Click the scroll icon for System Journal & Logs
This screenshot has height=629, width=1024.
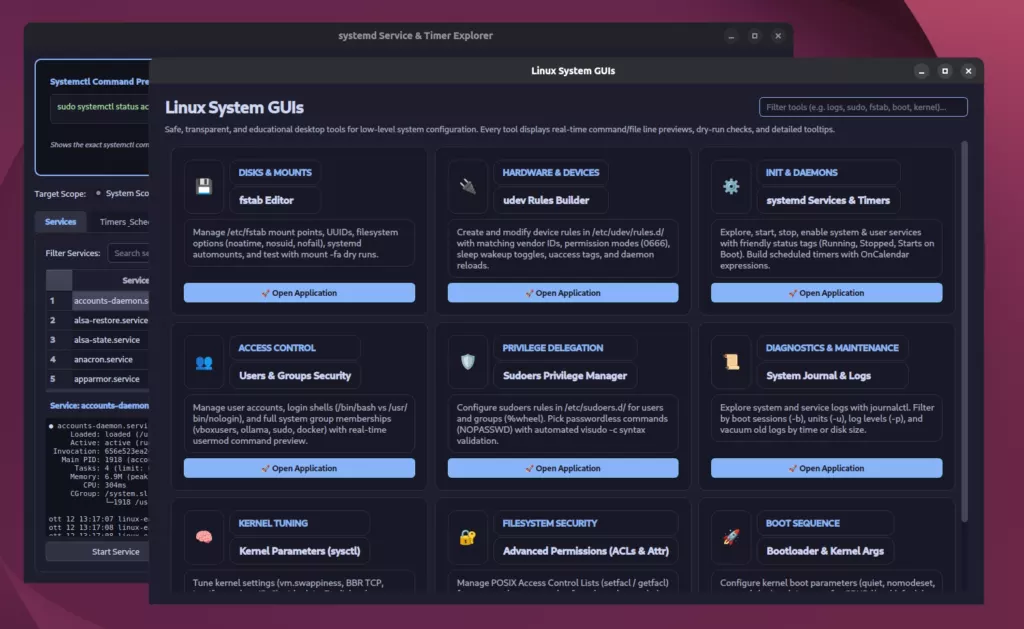[731, 362]
